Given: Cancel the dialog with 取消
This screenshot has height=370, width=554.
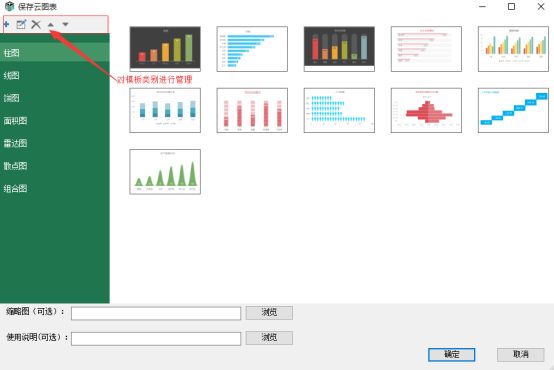Looking at the screenshot, I should [x=520, y=354].
